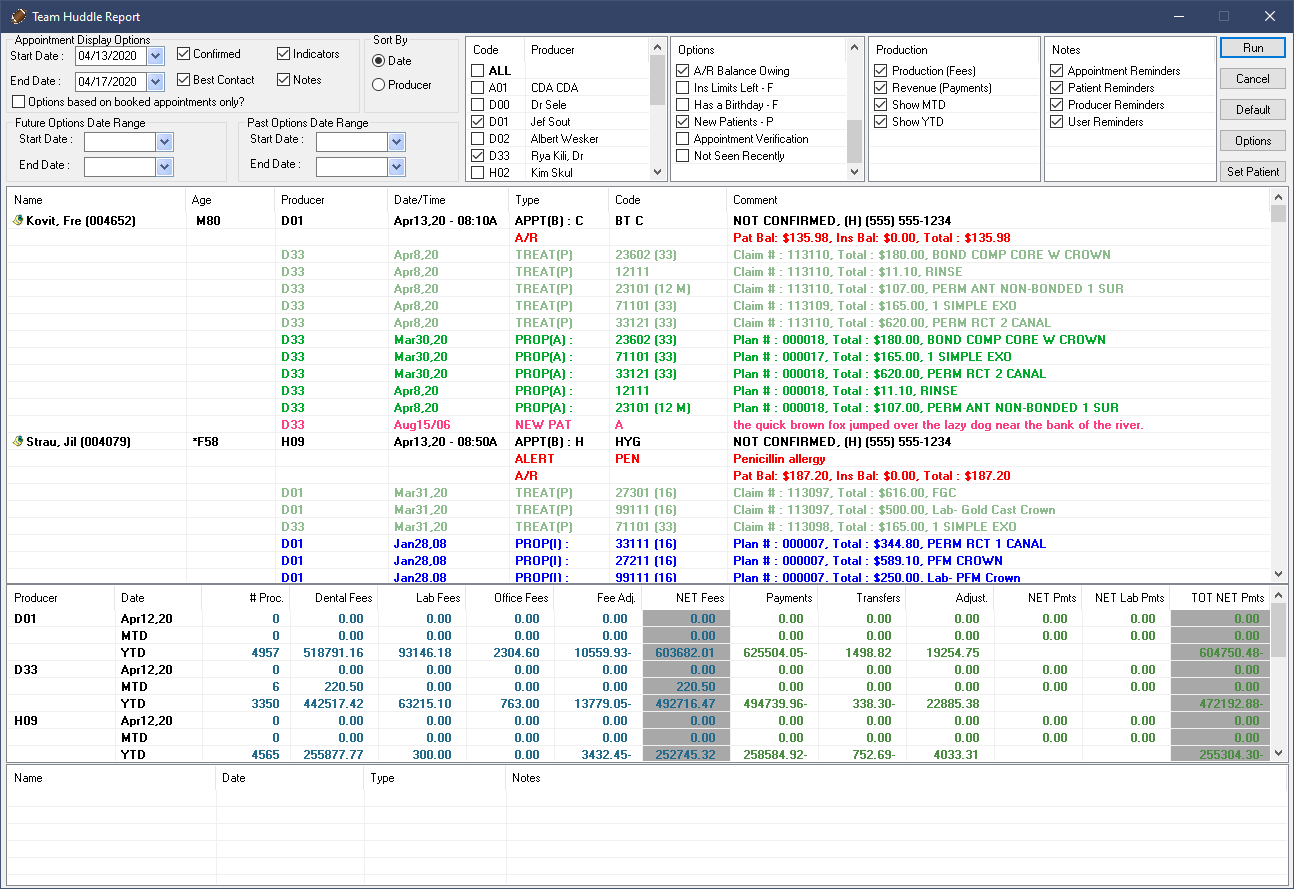Image resolution: width=1294 pixels, height=889 pixels.
Task: Click the Comment column header
Action: [x=998, y=200]
